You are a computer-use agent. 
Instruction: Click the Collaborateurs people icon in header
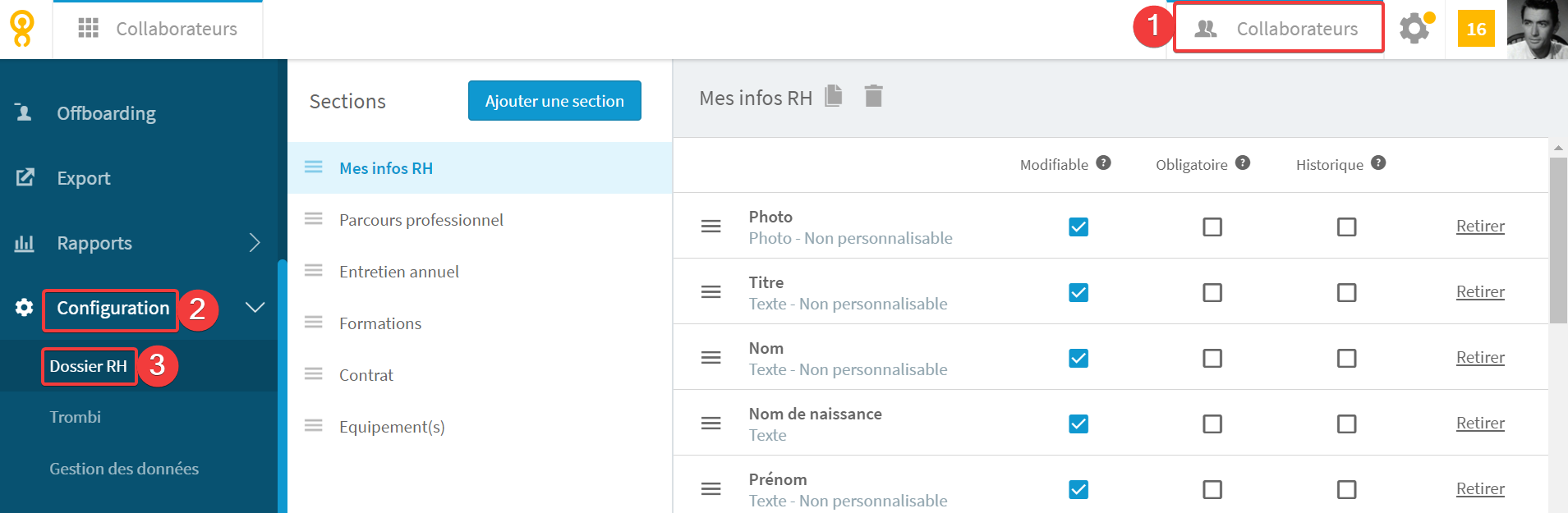1206,29
